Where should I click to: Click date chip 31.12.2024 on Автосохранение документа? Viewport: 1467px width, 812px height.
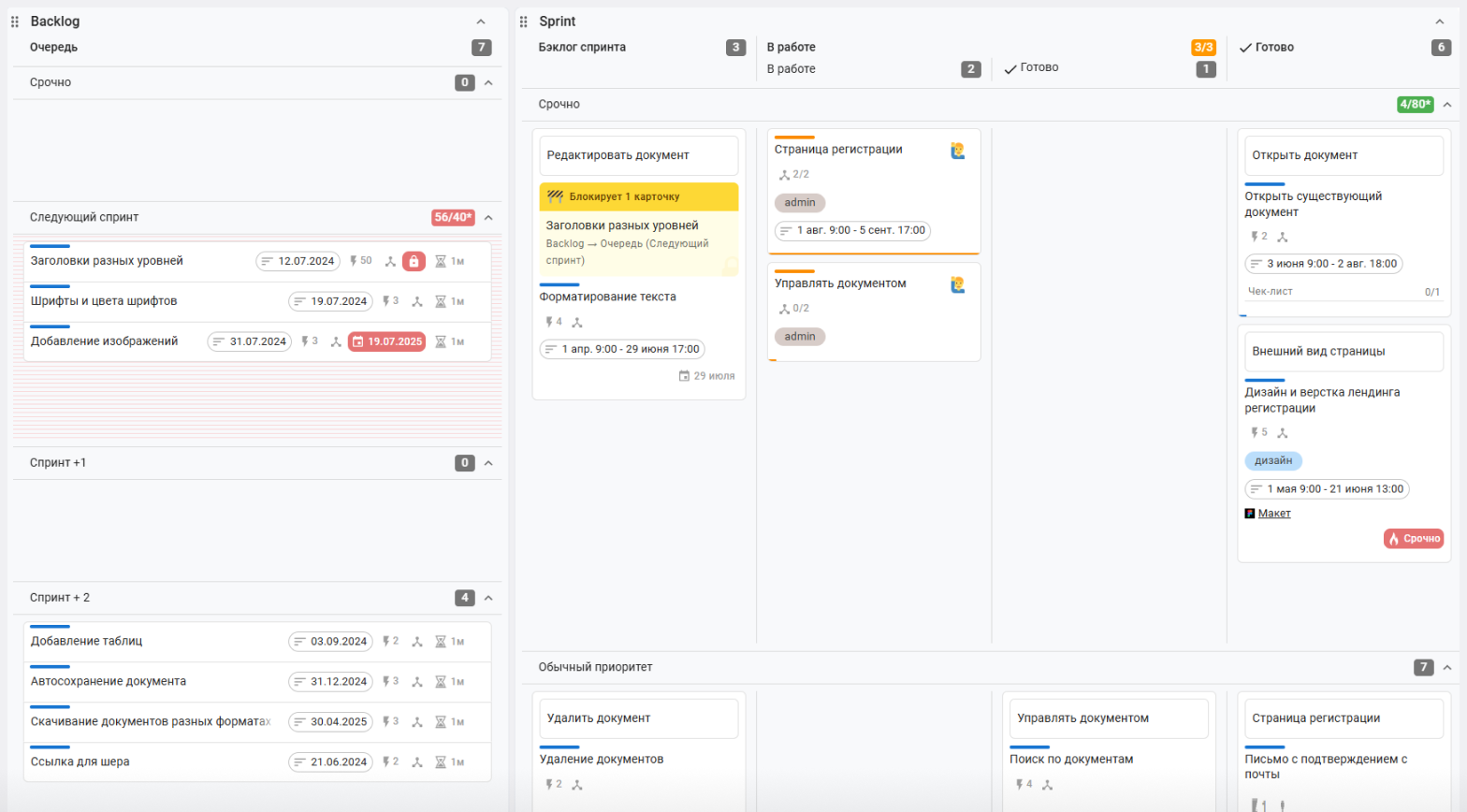click(x=330, y=682)
